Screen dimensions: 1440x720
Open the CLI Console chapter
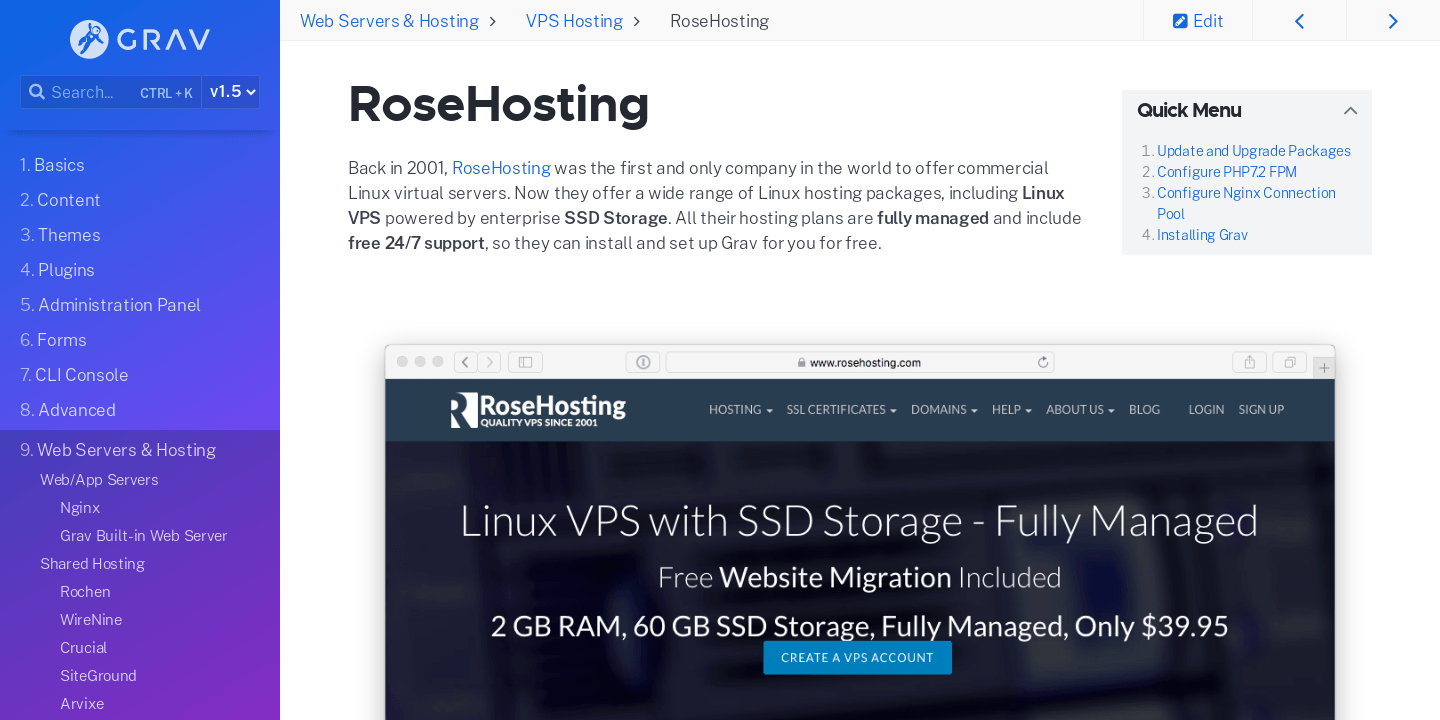tap(73, 374)
